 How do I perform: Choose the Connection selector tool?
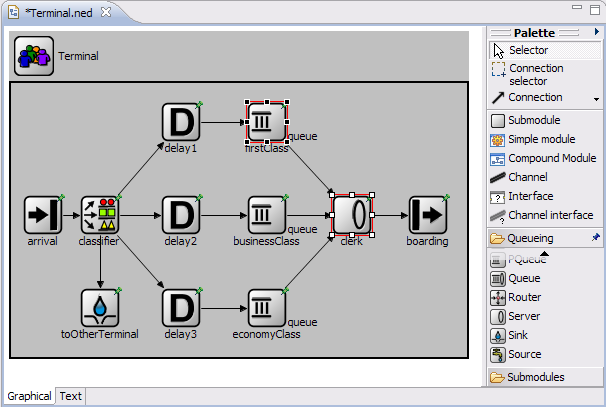545,74
